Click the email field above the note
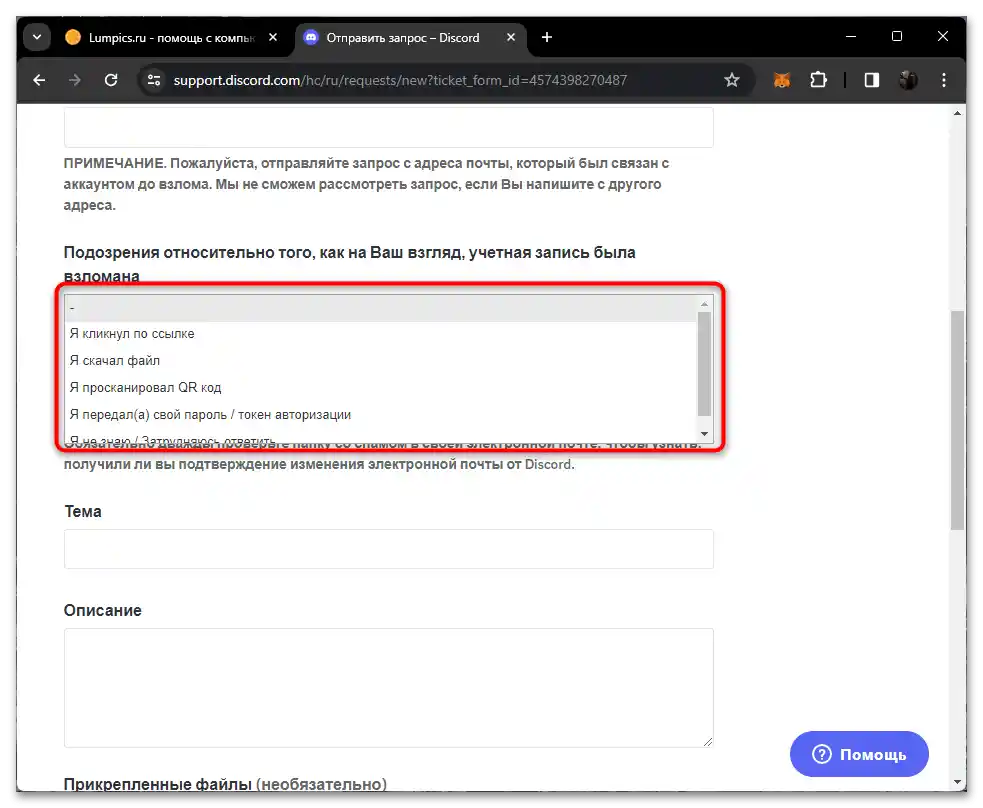 (389, 127)
